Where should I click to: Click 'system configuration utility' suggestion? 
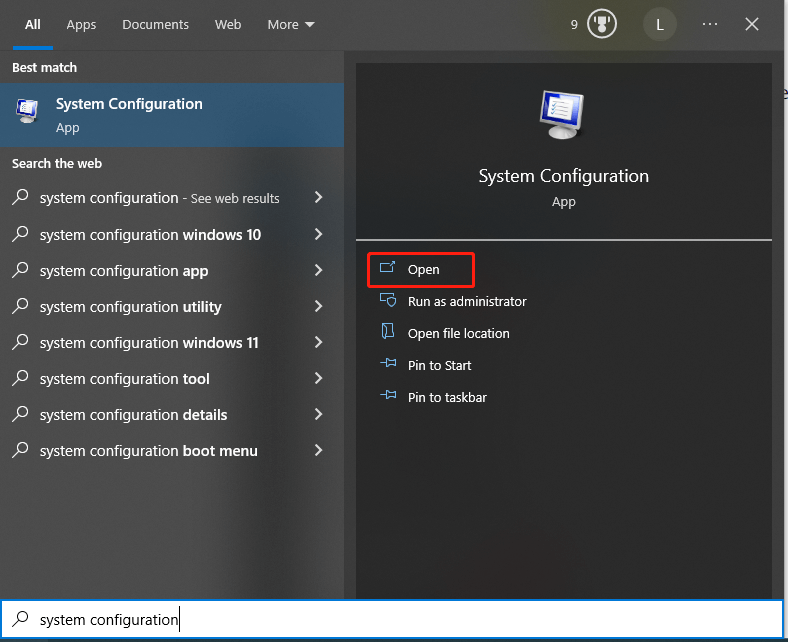click(x=131, y=307)
